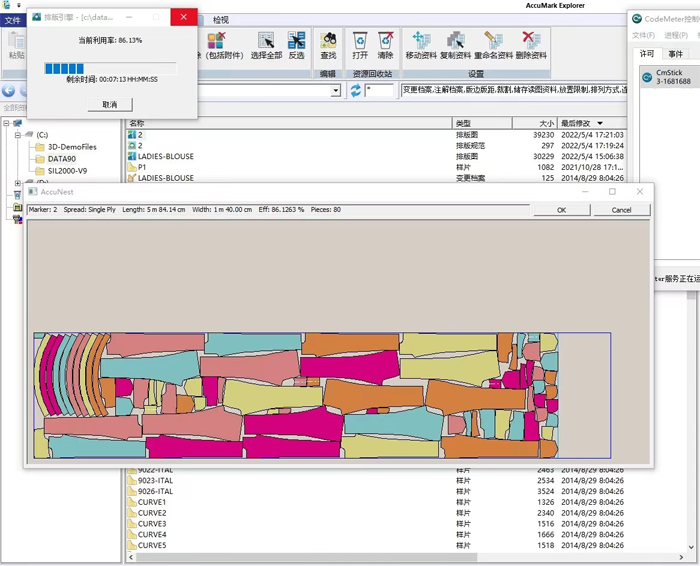
Task: Click the 大小 column header
Action: (x=534, y=123)
